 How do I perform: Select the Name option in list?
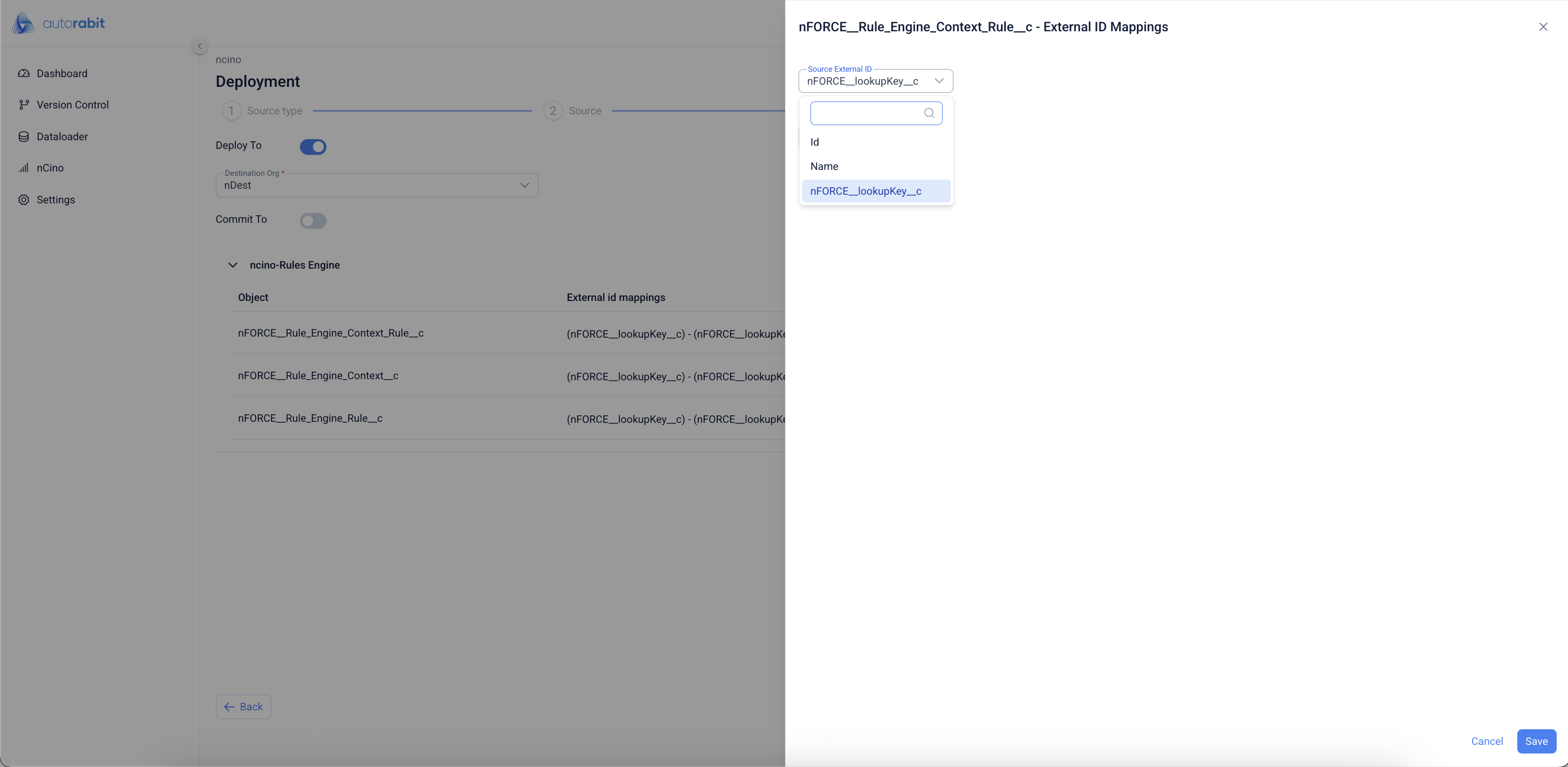[824, 166]
